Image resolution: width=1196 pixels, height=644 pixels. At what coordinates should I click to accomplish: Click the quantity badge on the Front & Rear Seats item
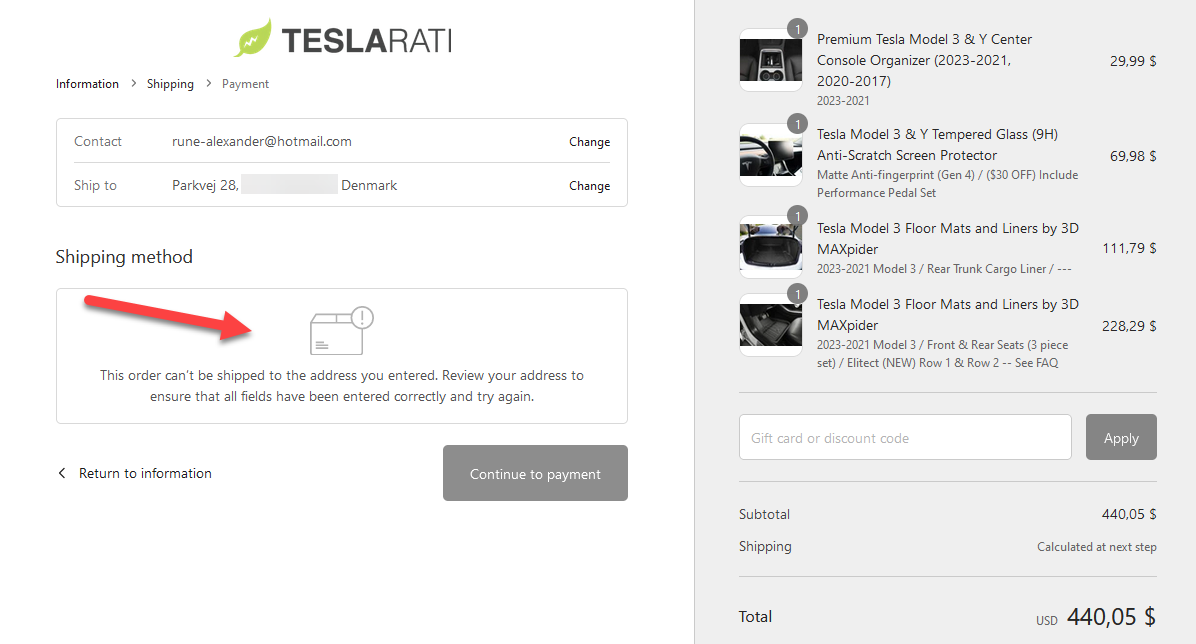pos(797,295)
